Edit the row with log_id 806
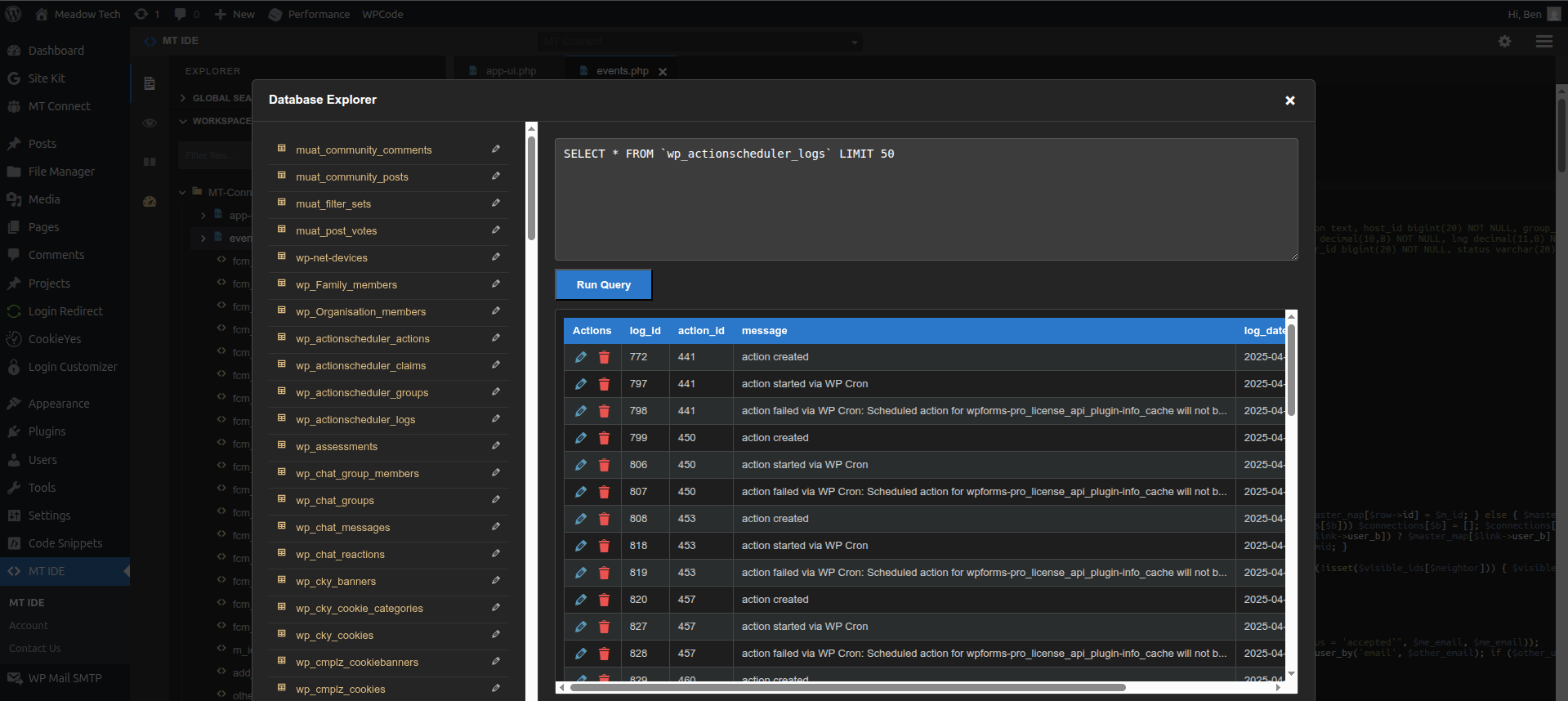The image size is (1568, 701). [581, 465]
